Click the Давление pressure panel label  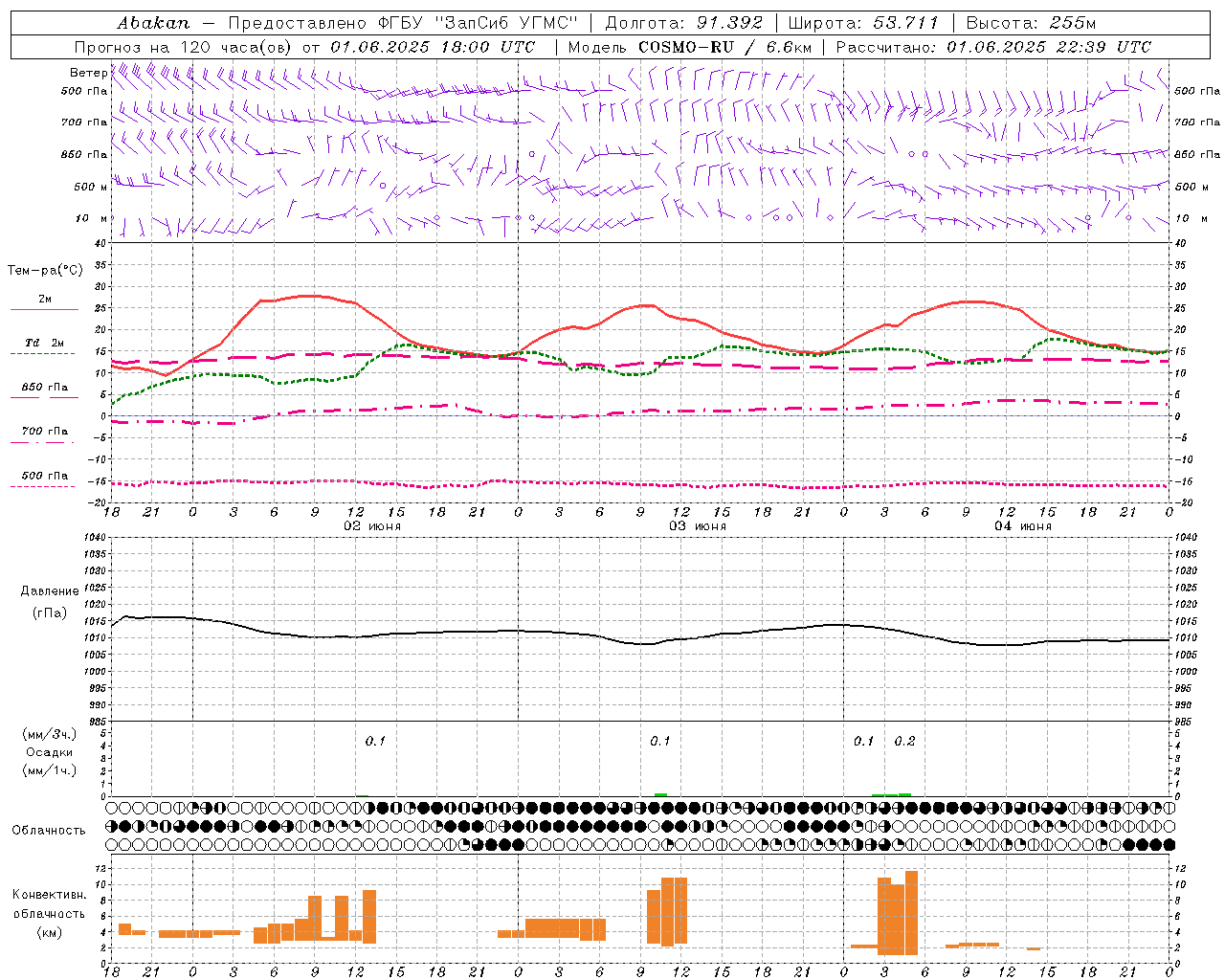[x=50, y=591]
